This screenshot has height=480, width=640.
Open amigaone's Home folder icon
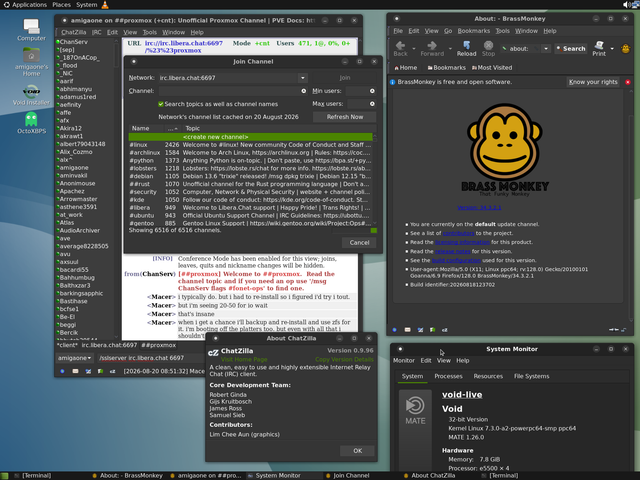31,62
